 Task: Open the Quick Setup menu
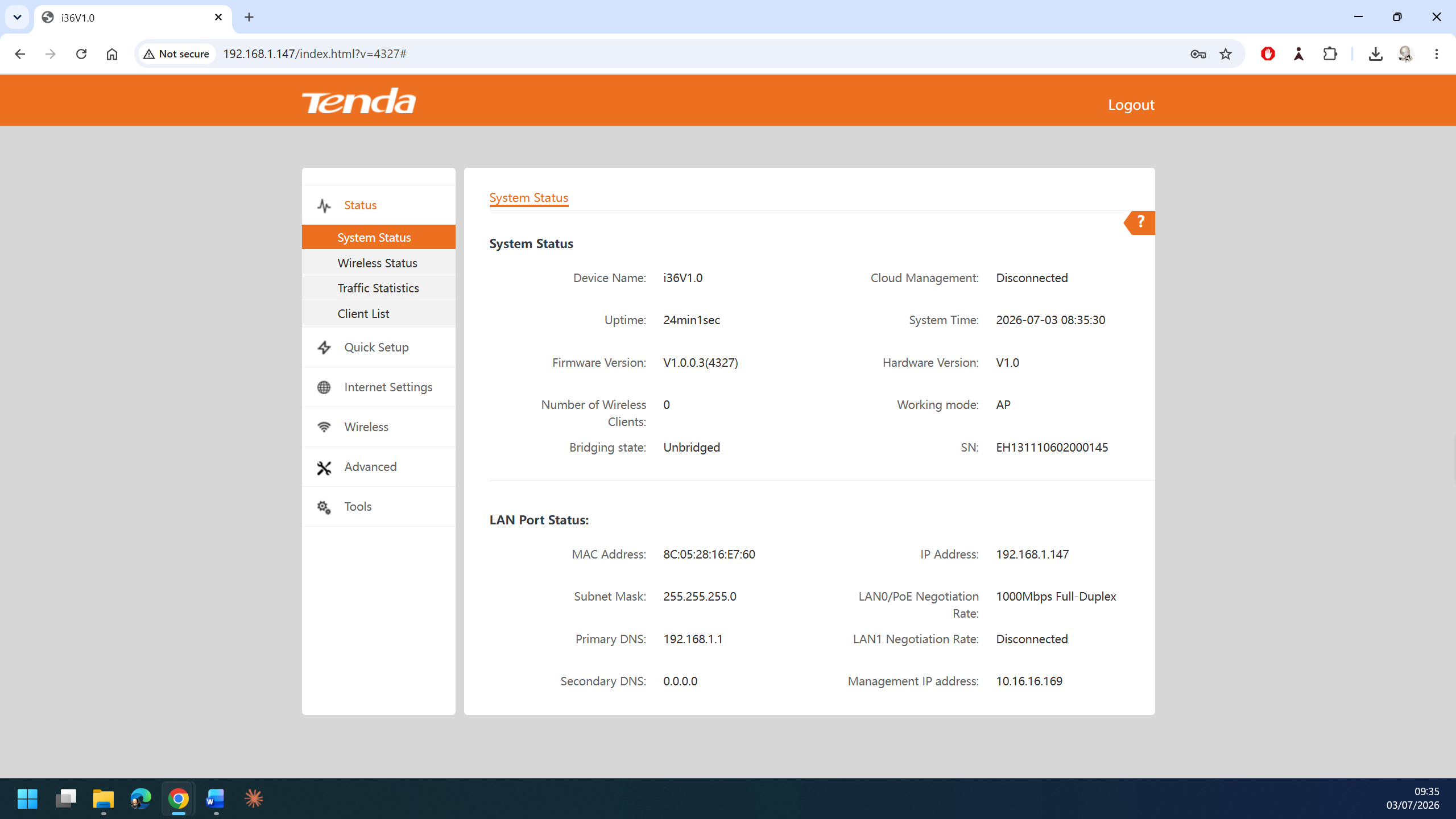pyautogui.click(x=379, y=348)
